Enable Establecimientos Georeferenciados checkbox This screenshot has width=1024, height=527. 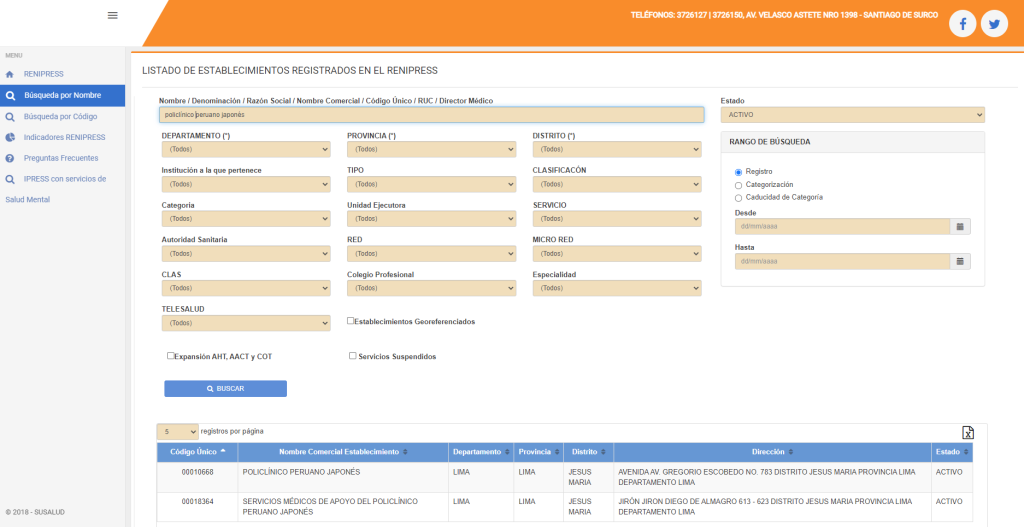(351, 321)
